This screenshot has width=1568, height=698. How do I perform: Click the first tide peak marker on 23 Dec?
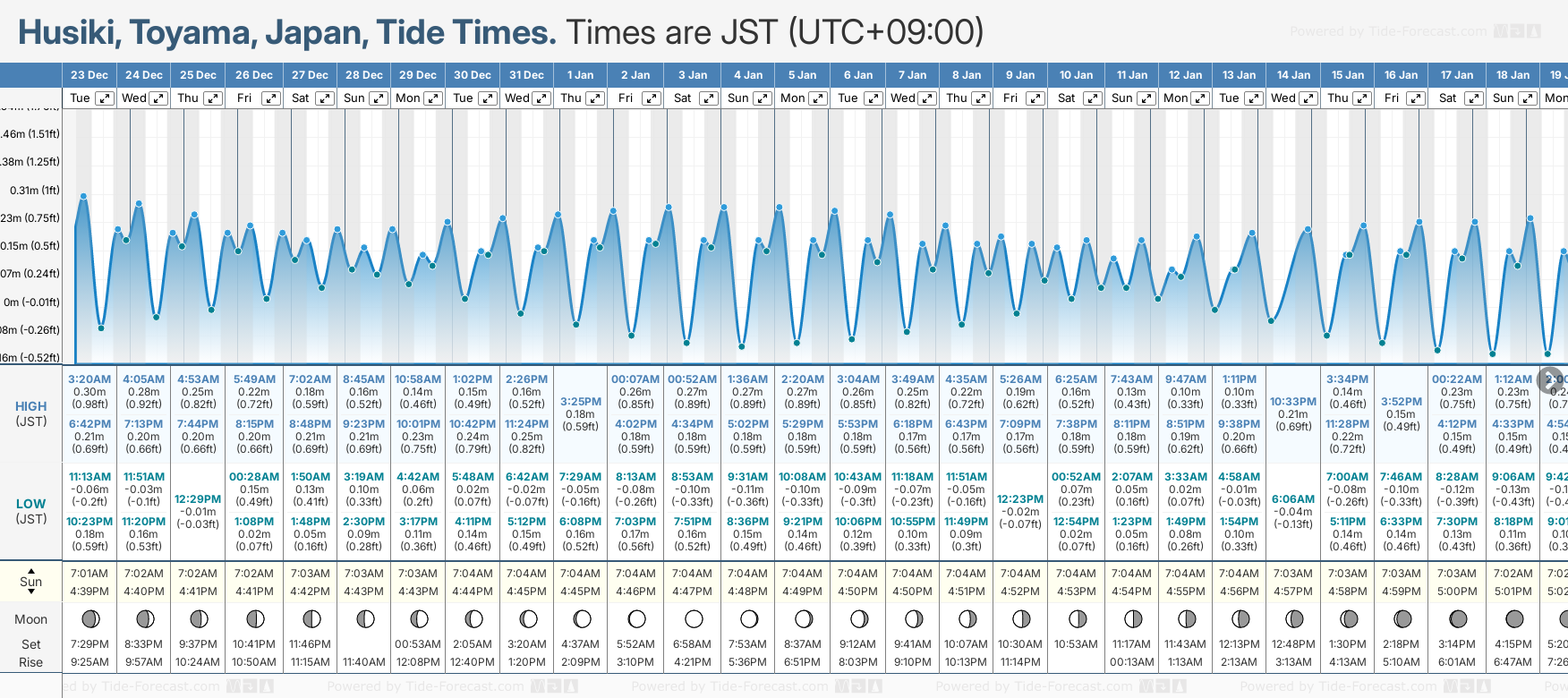[x=83, y=196]
